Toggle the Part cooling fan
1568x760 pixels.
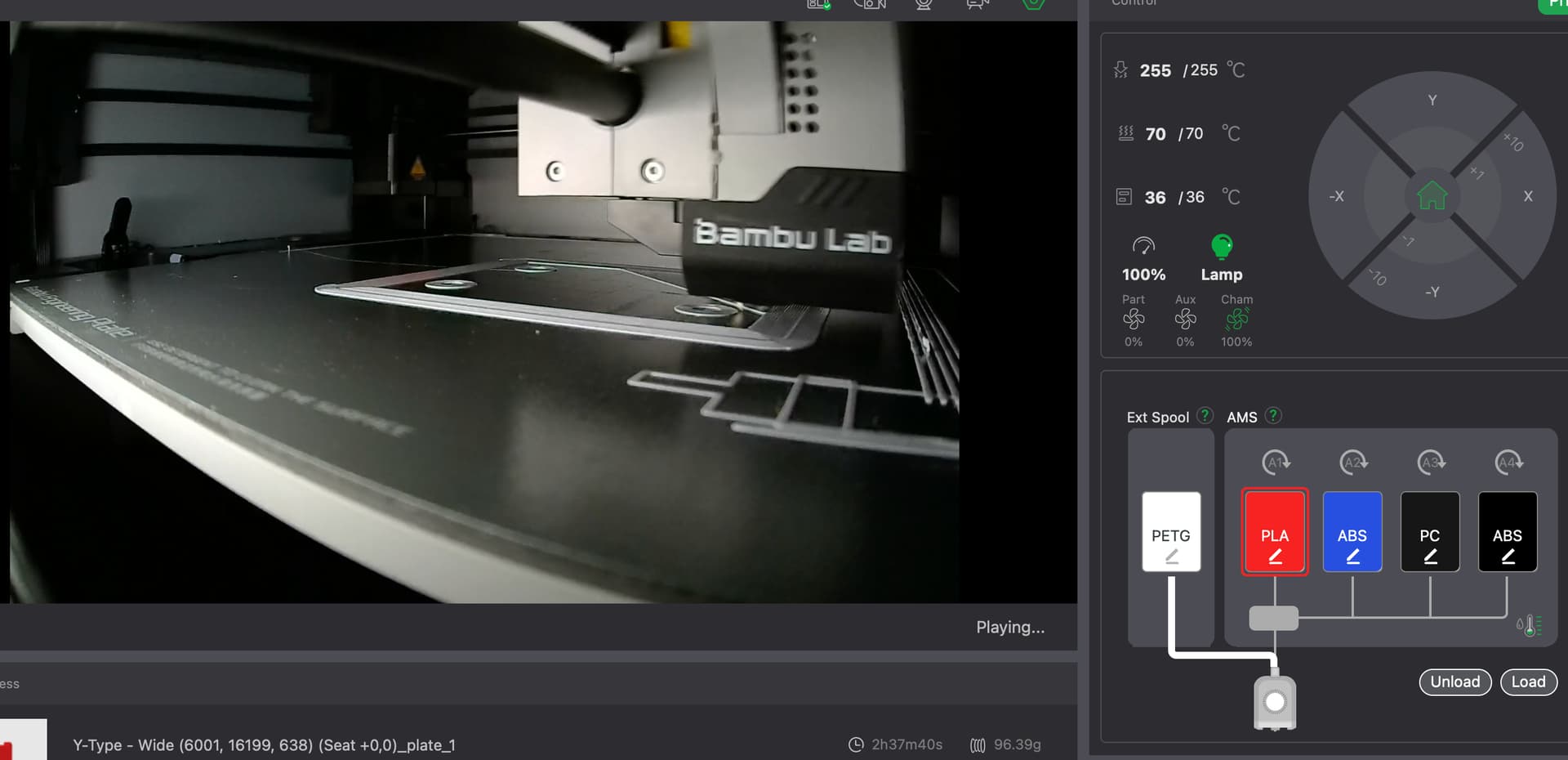pyautogui.click(x=1134, y=319)
